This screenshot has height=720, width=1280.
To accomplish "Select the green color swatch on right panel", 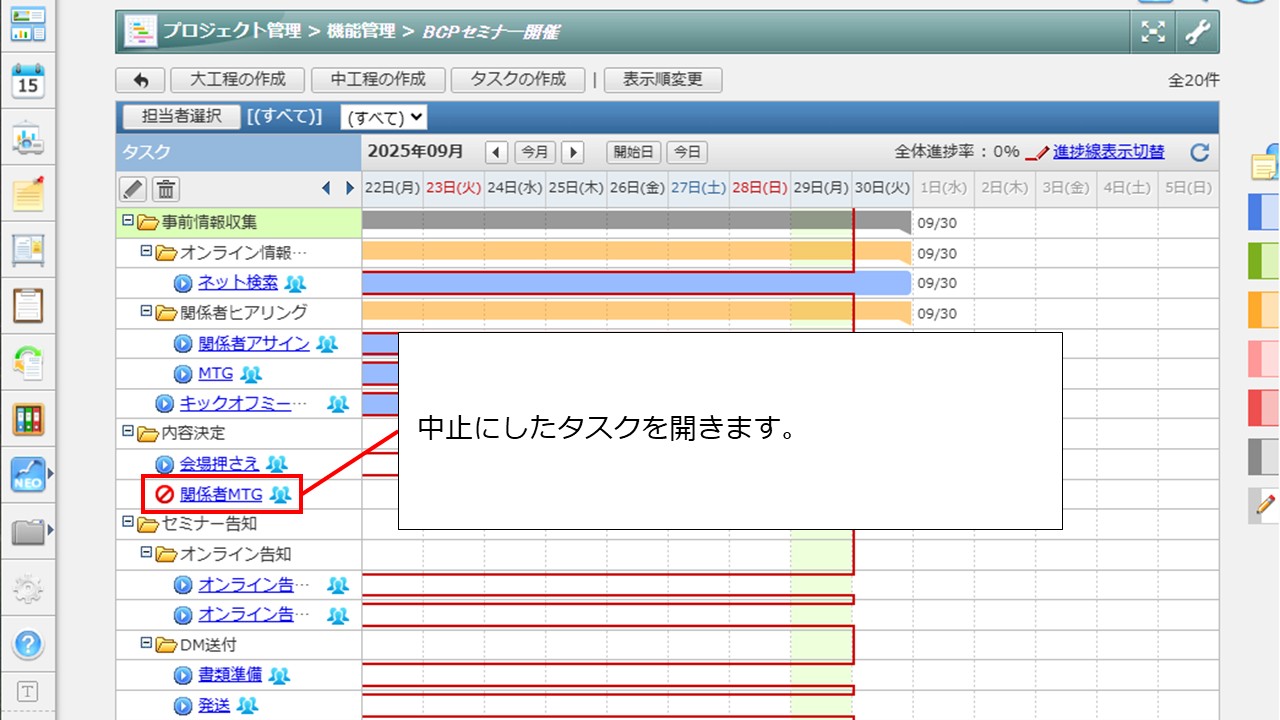I will (1263, 261).
